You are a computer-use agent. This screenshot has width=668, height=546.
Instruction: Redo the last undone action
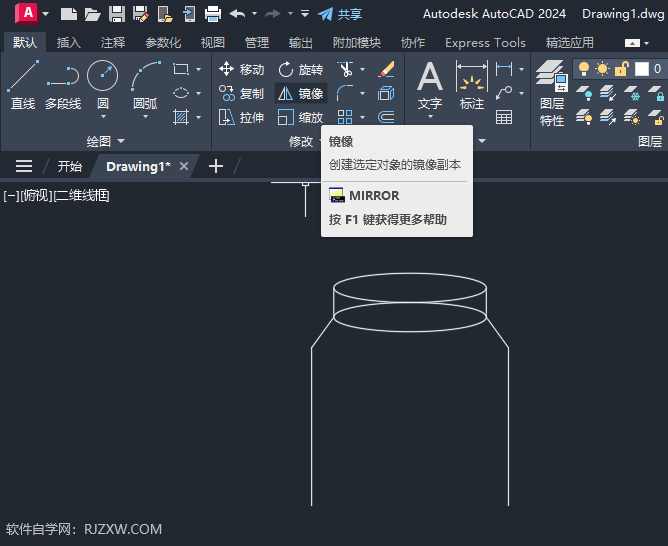click(273, 14)
